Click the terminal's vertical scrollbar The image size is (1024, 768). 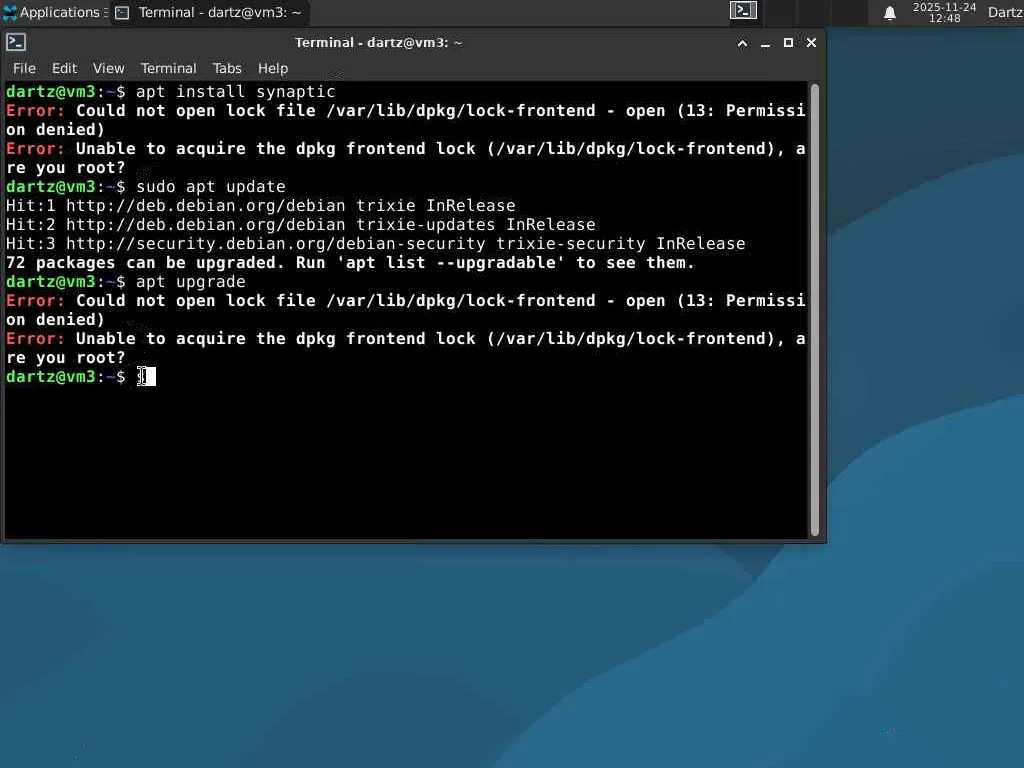pos(815,310)
